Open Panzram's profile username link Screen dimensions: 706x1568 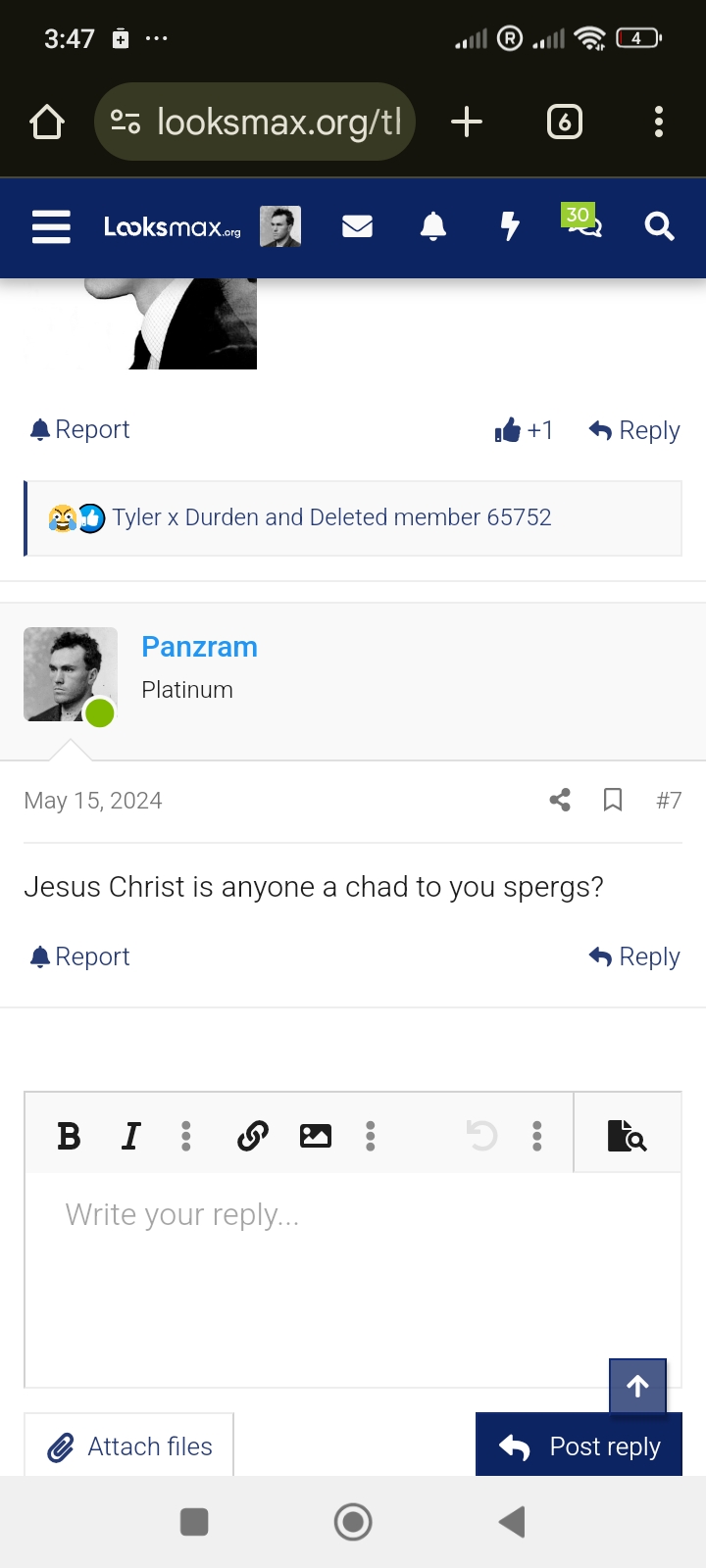coord(199,647)
